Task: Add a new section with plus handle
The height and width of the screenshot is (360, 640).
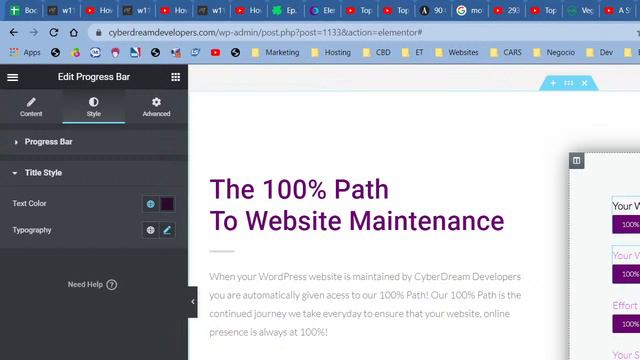Action: 553,83
